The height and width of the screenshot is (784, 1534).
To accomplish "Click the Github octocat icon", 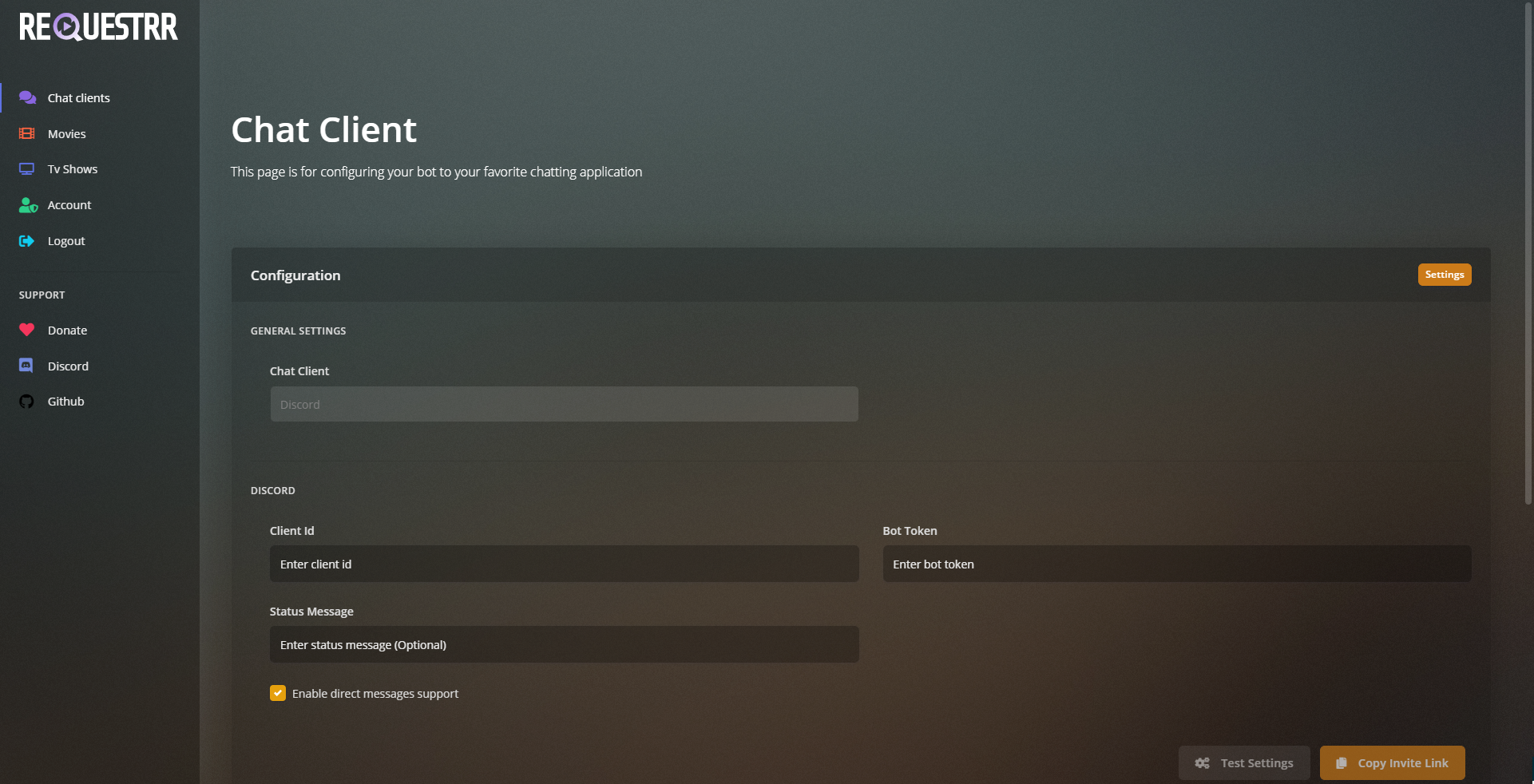I will click(x=27, y=402).
